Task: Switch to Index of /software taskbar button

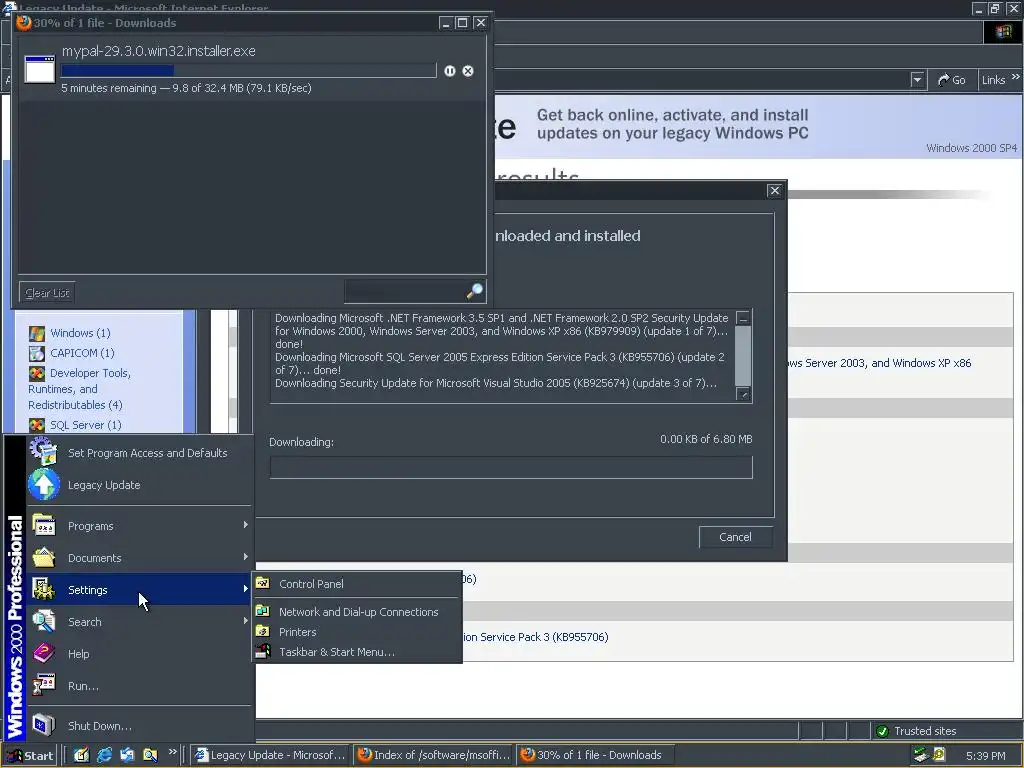Action: 434,755
